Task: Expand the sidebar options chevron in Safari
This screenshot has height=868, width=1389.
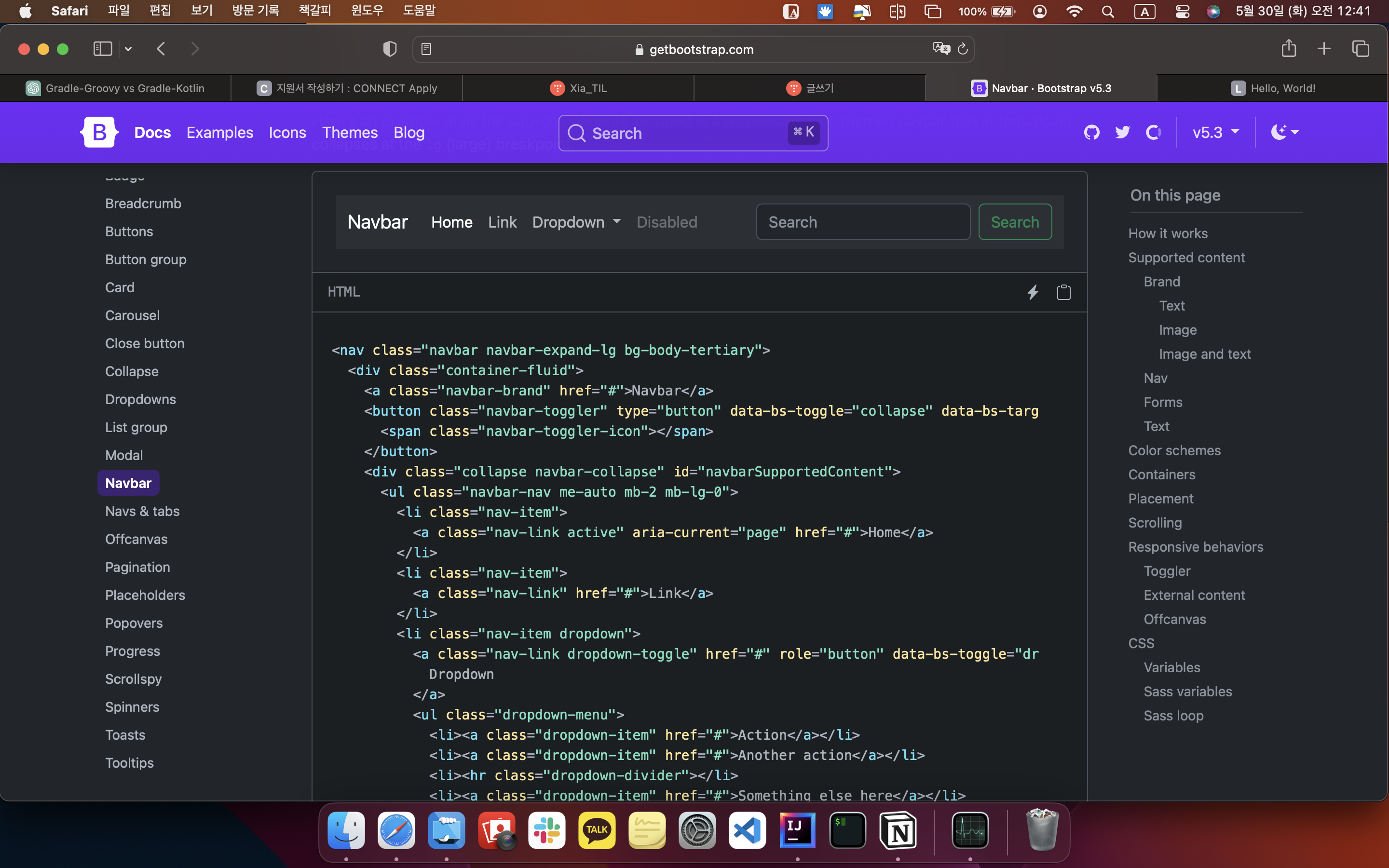Action: 129,49
